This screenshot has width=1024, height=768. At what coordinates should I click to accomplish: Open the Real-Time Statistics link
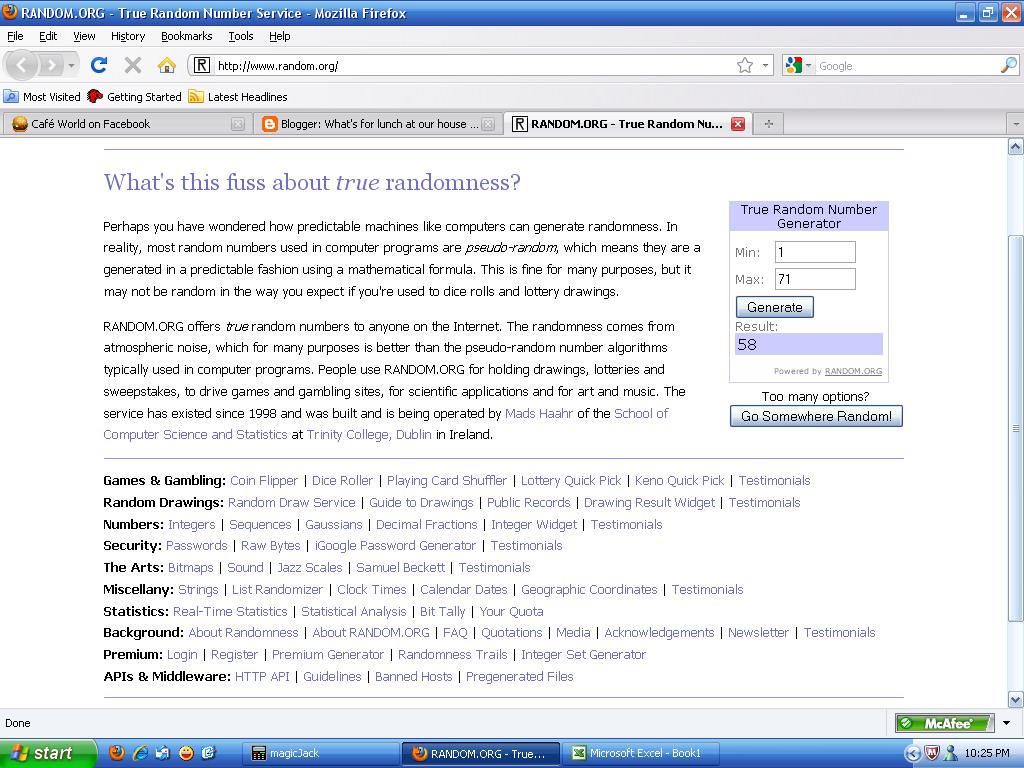(x=230, y=611)
